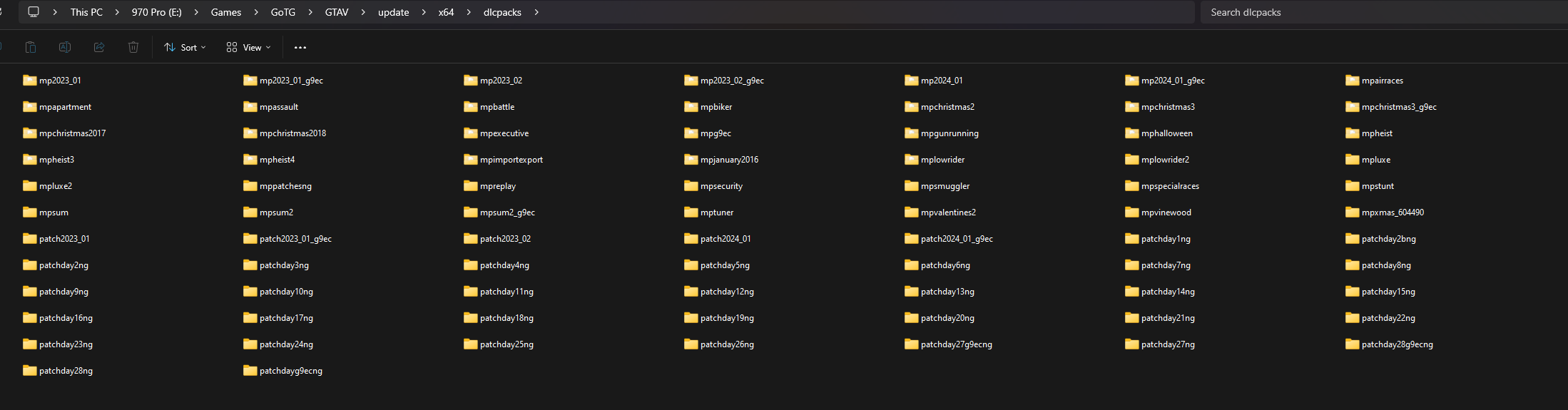This screenshot has width=1568, height=410.
Task: Select the mpstunt folder icon
Action: pyautogui.click(x=1353, y=185)
